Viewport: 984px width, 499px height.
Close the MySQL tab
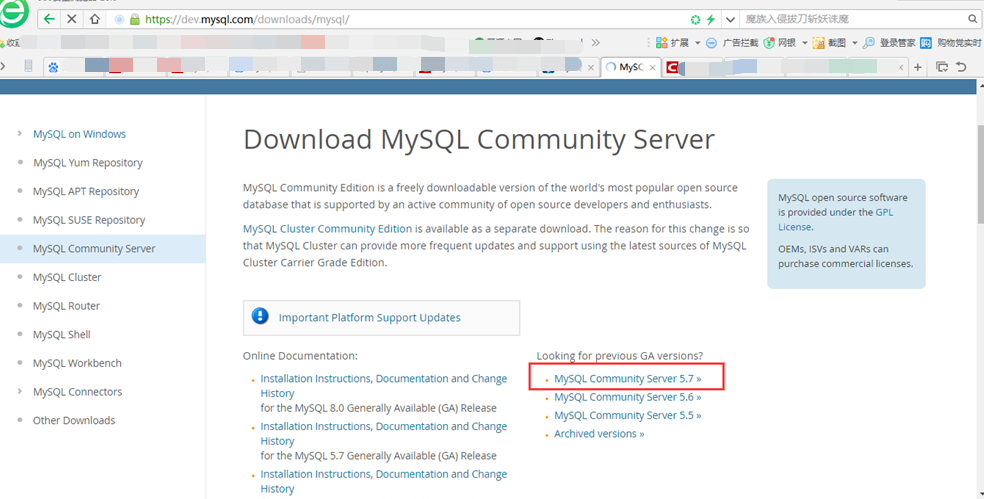point(653,67)
